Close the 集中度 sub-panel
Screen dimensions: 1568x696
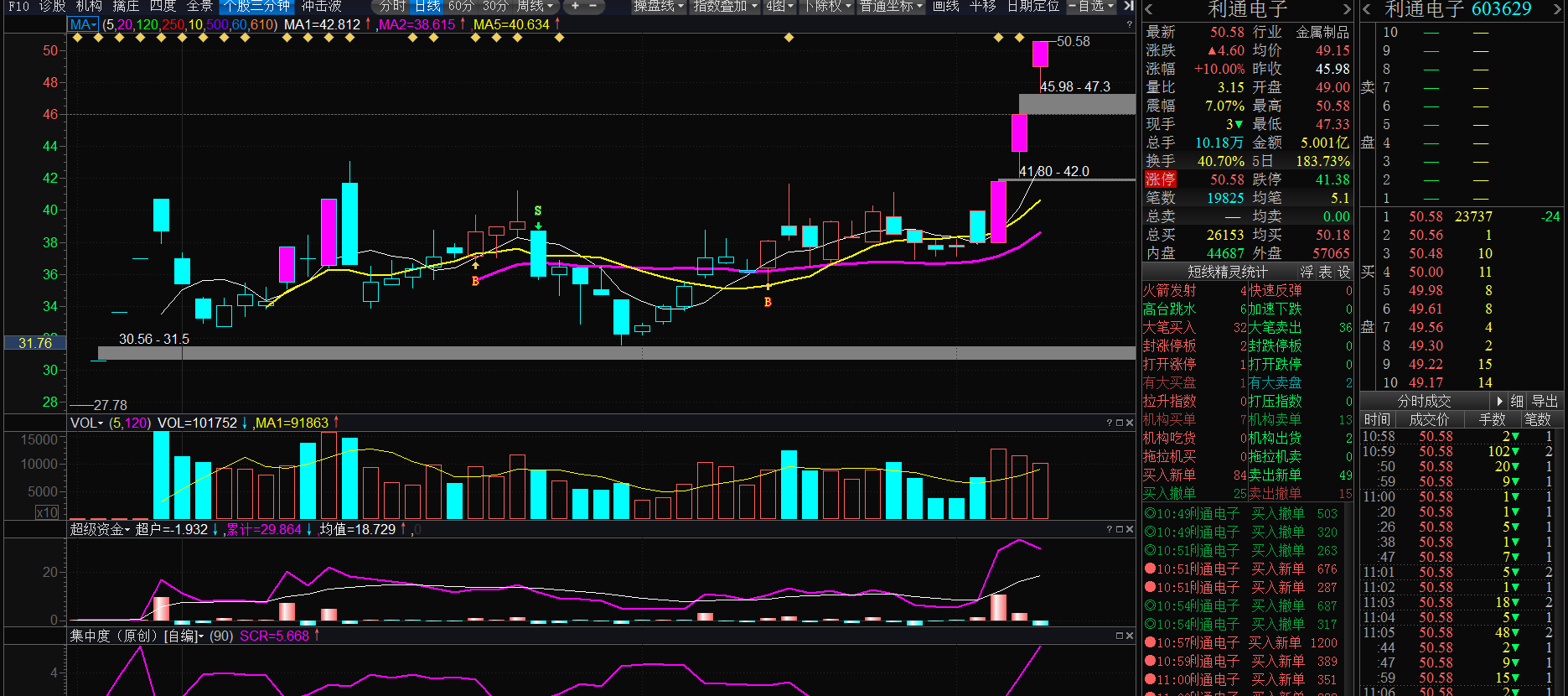(1129, 636)
